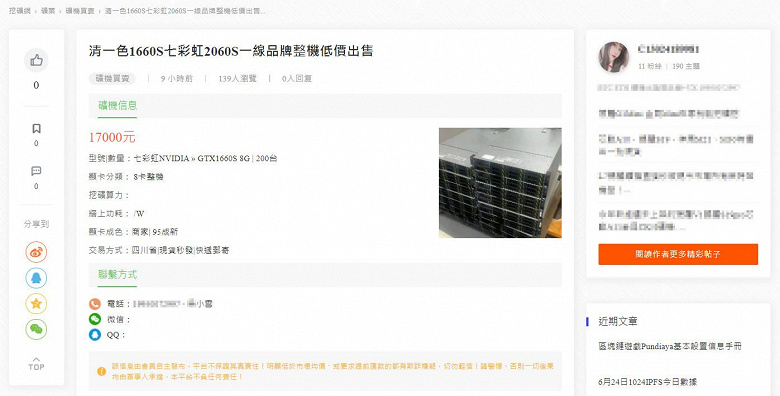The width and height of the screenshot is (780, 396).
Task: Go to the 礦業 breadcrumb link
Action: (x=48, y=10)
